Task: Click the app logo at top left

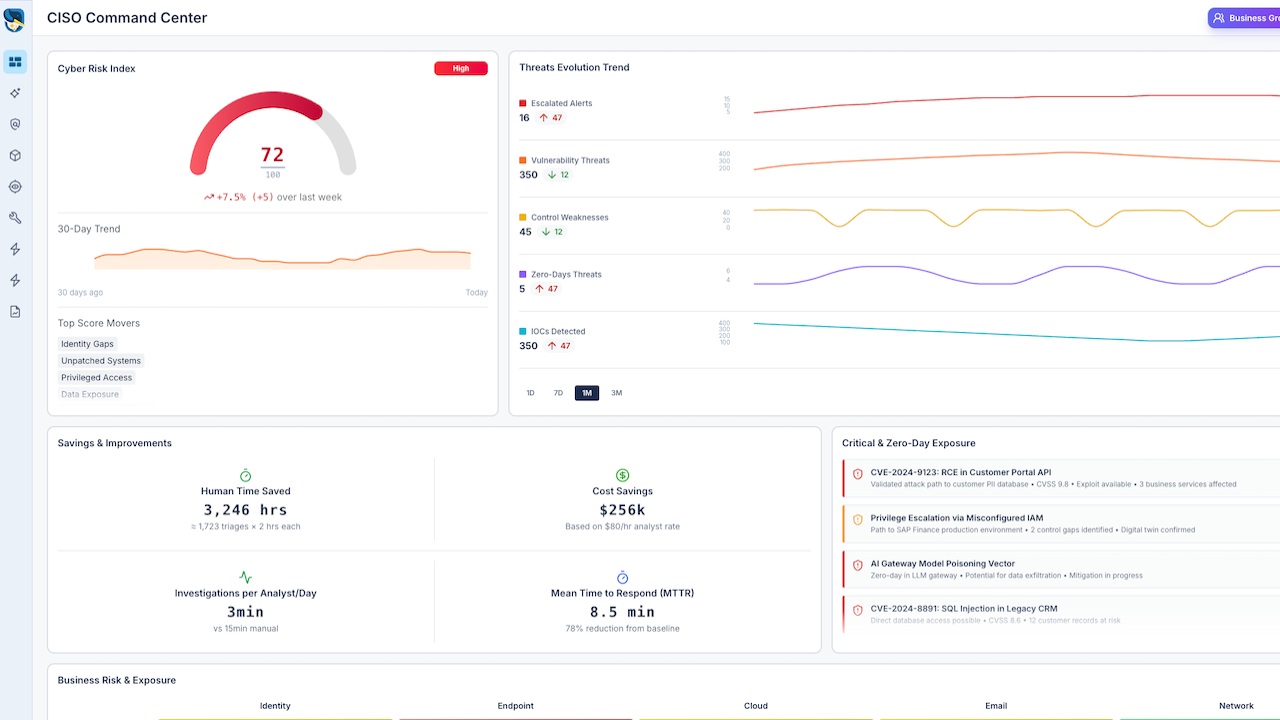Action: 14,19
